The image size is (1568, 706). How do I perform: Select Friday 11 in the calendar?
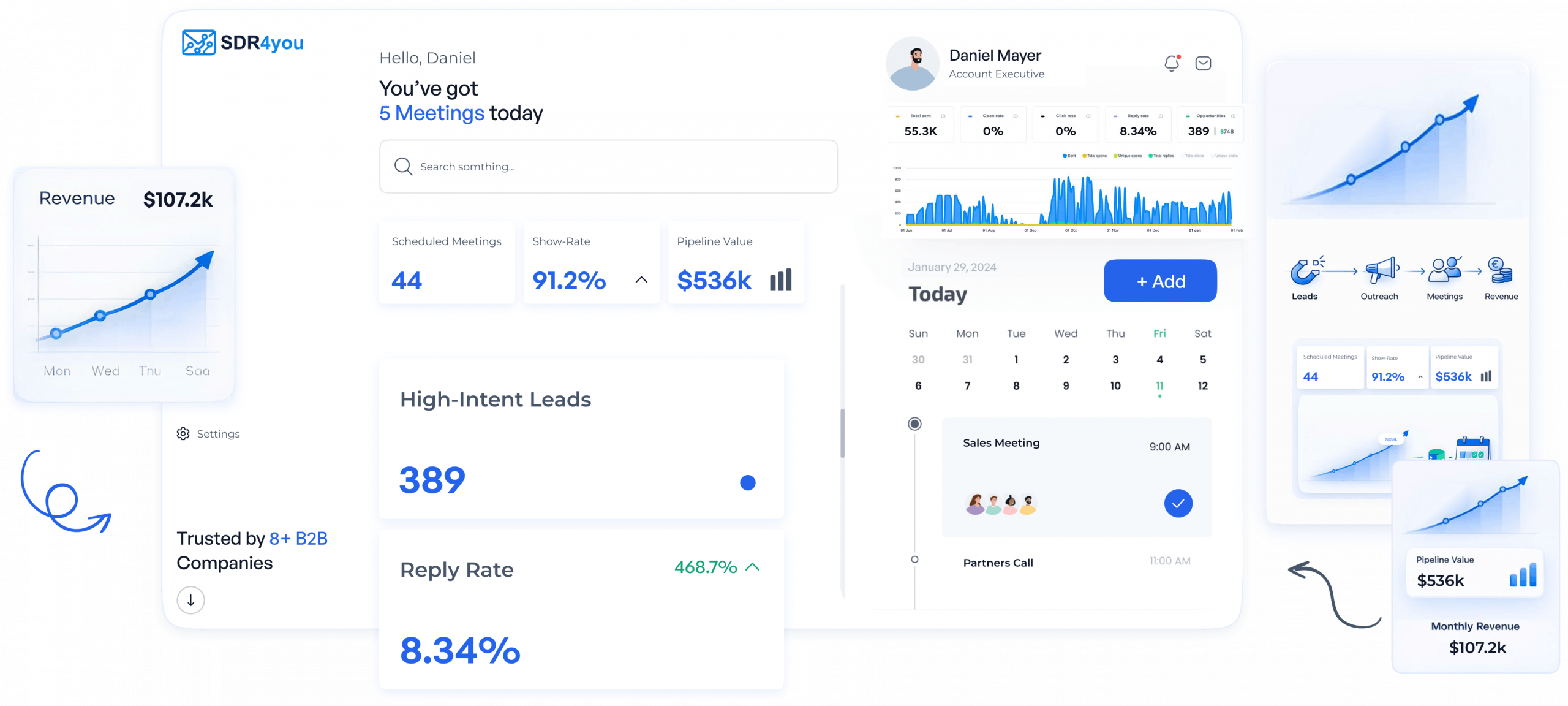(x=1159, y=385)
